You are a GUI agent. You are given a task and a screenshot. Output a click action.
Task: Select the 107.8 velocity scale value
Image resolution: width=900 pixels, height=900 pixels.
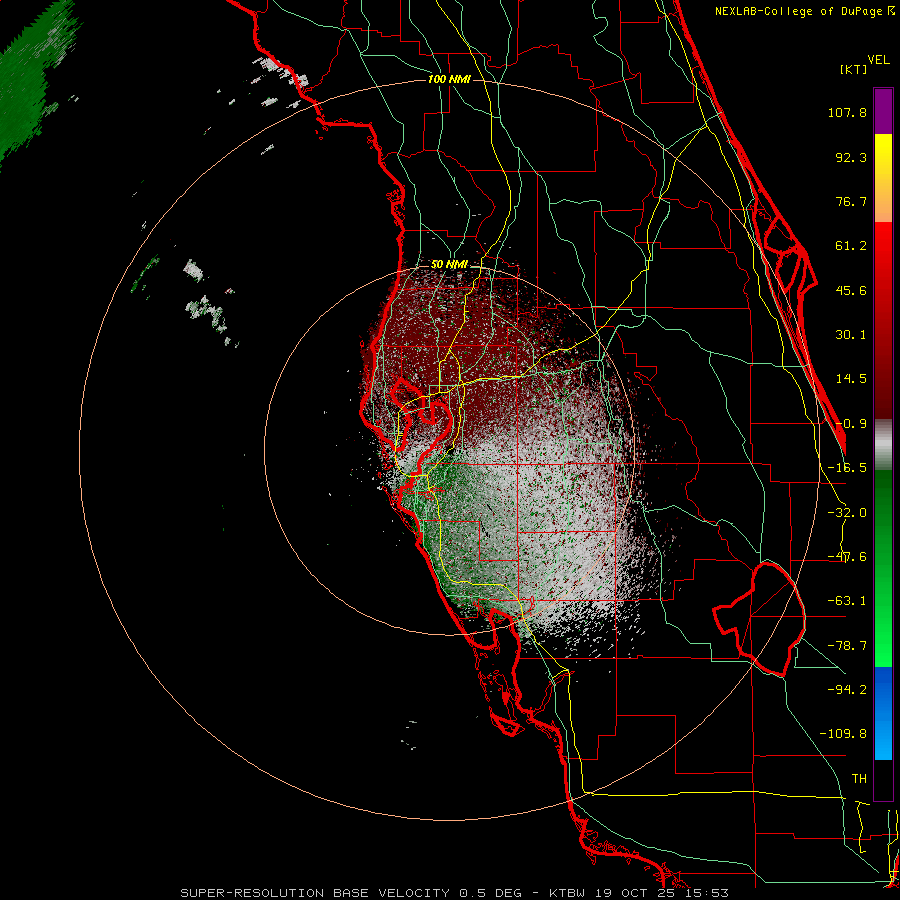[847, 112]
